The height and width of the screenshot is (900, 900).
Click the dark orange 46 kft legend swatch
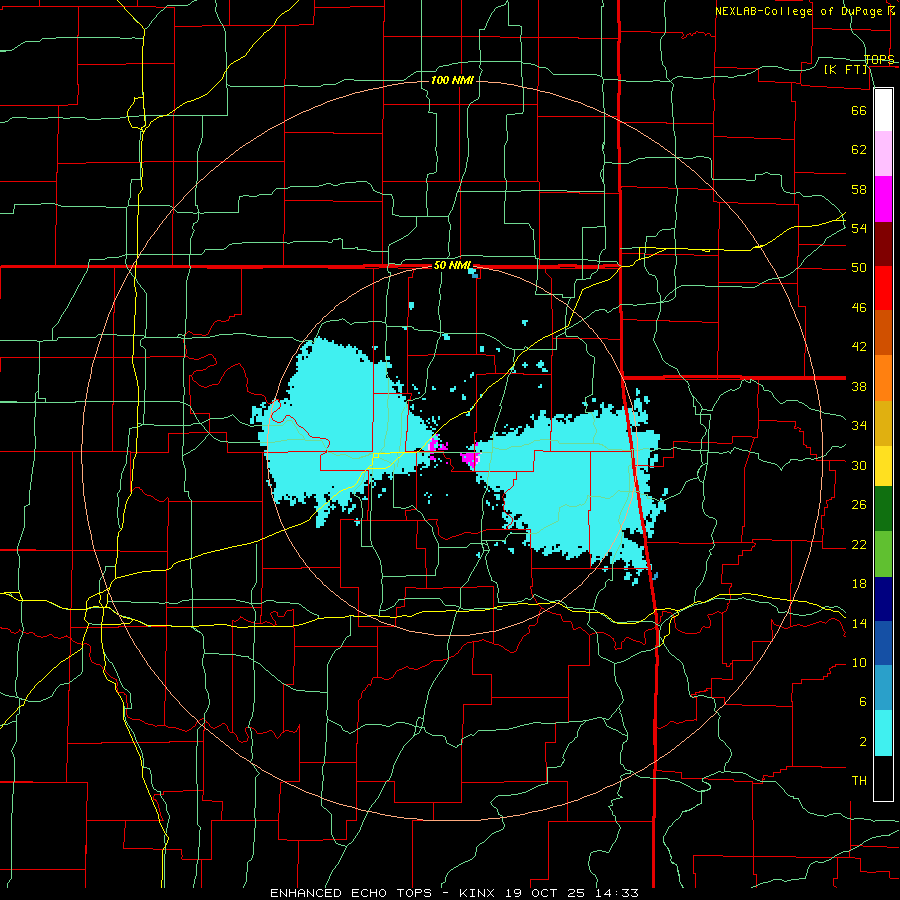tap(883, 333)
